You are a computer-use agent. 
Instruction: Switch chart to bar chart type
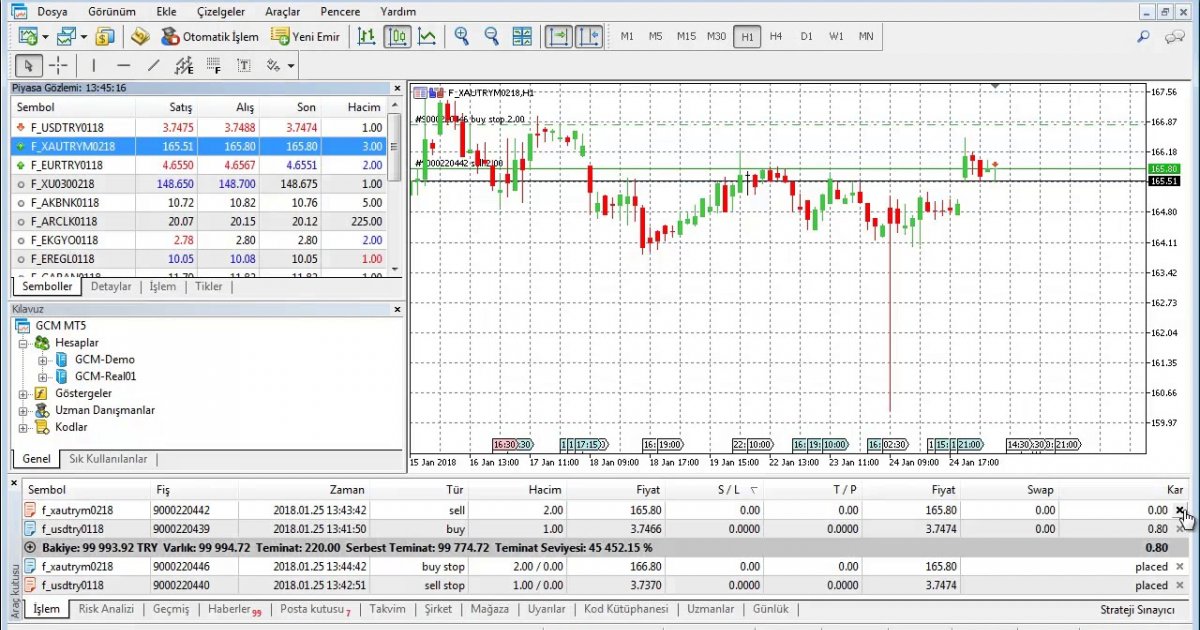coord(367,37)
